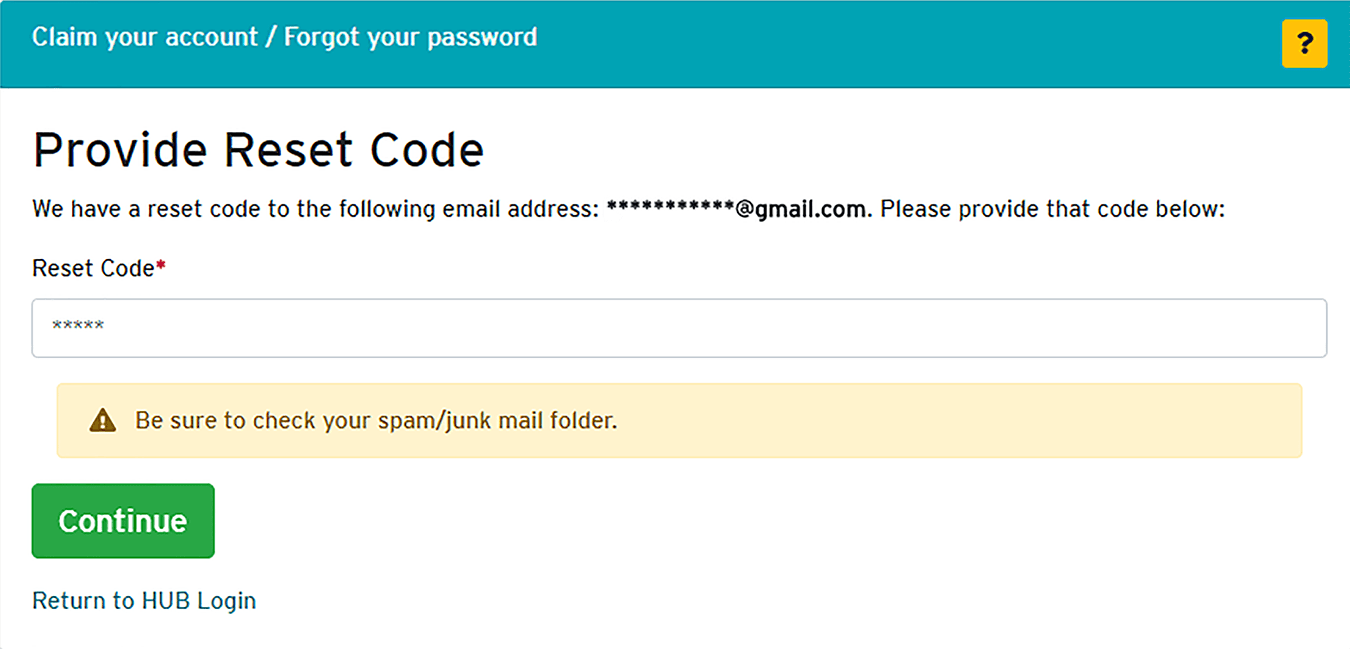
Task: Click the 'Please provide that code below' text
Action: coord(1052,210)
